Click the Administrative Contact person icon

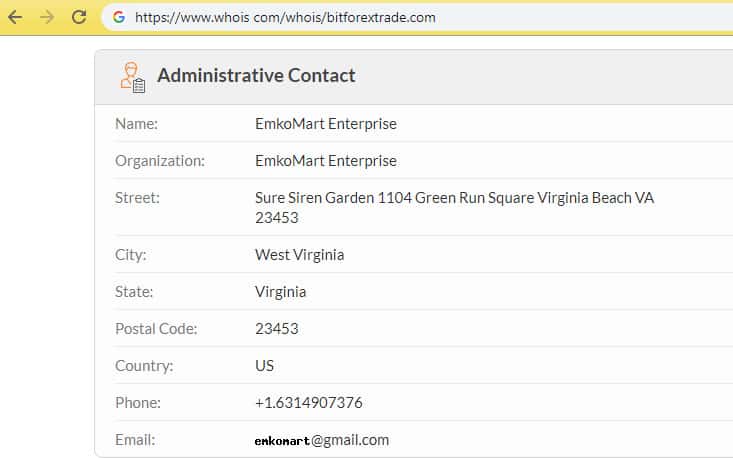133,77
